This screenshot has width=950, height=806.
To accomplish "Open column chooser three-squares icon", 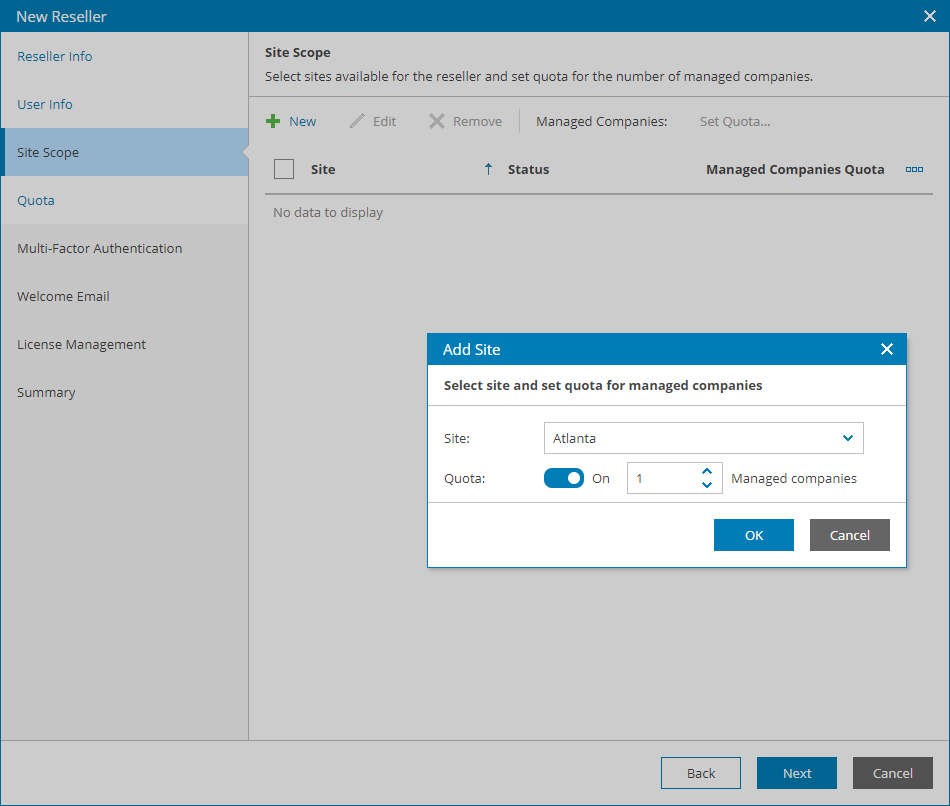I will (914, 170).
